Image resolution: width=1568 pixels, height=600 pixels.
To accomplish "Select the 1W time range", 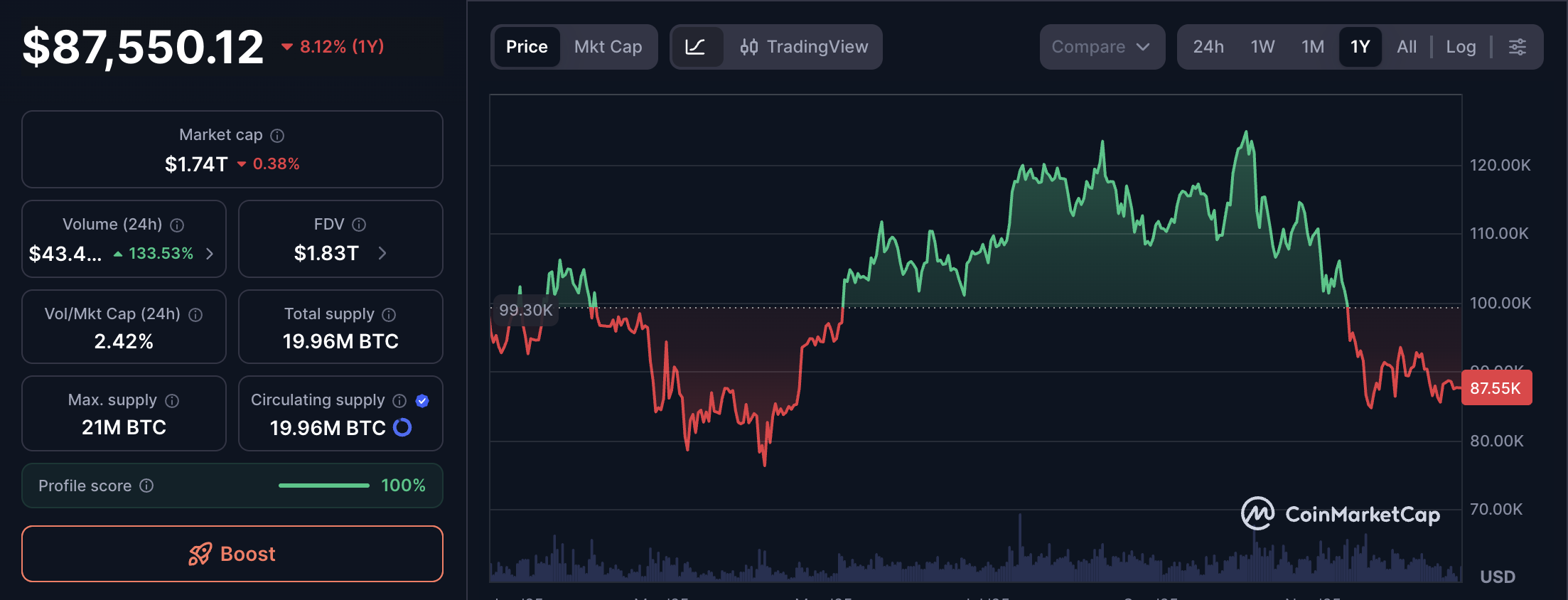I will pyautogui.click(x=1262, y=46).
